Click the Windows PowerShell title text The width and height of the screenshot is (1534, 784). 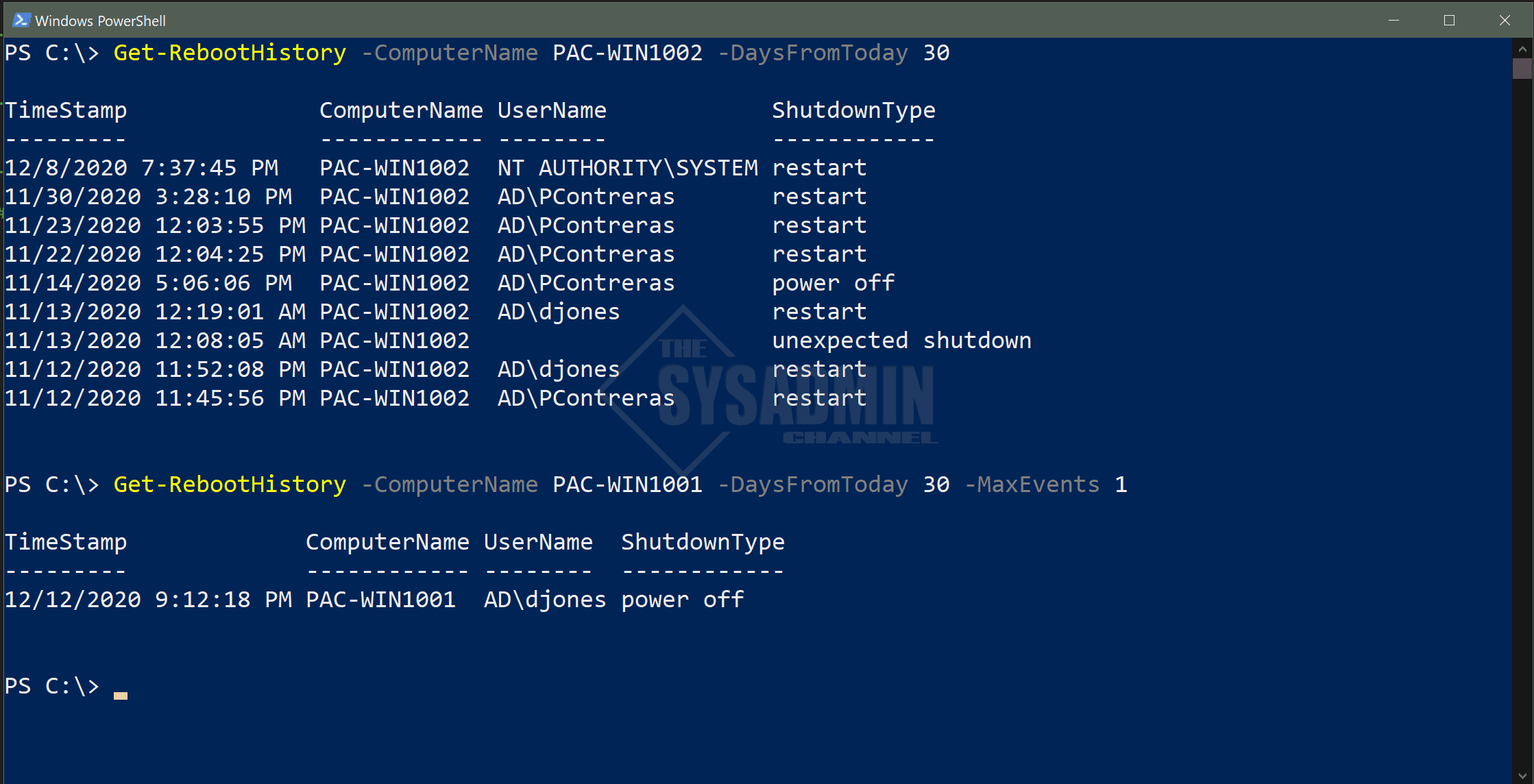[101, 20]
